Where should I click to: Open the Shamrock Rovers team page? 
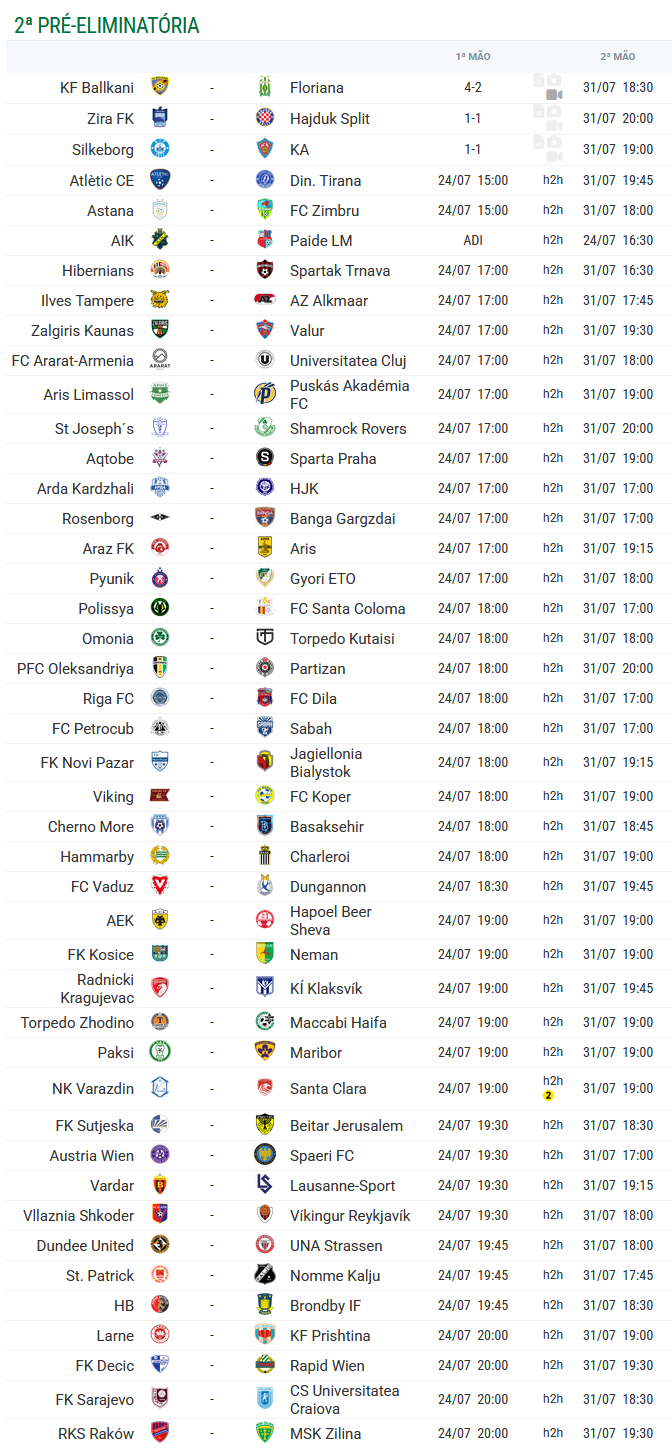348,428
